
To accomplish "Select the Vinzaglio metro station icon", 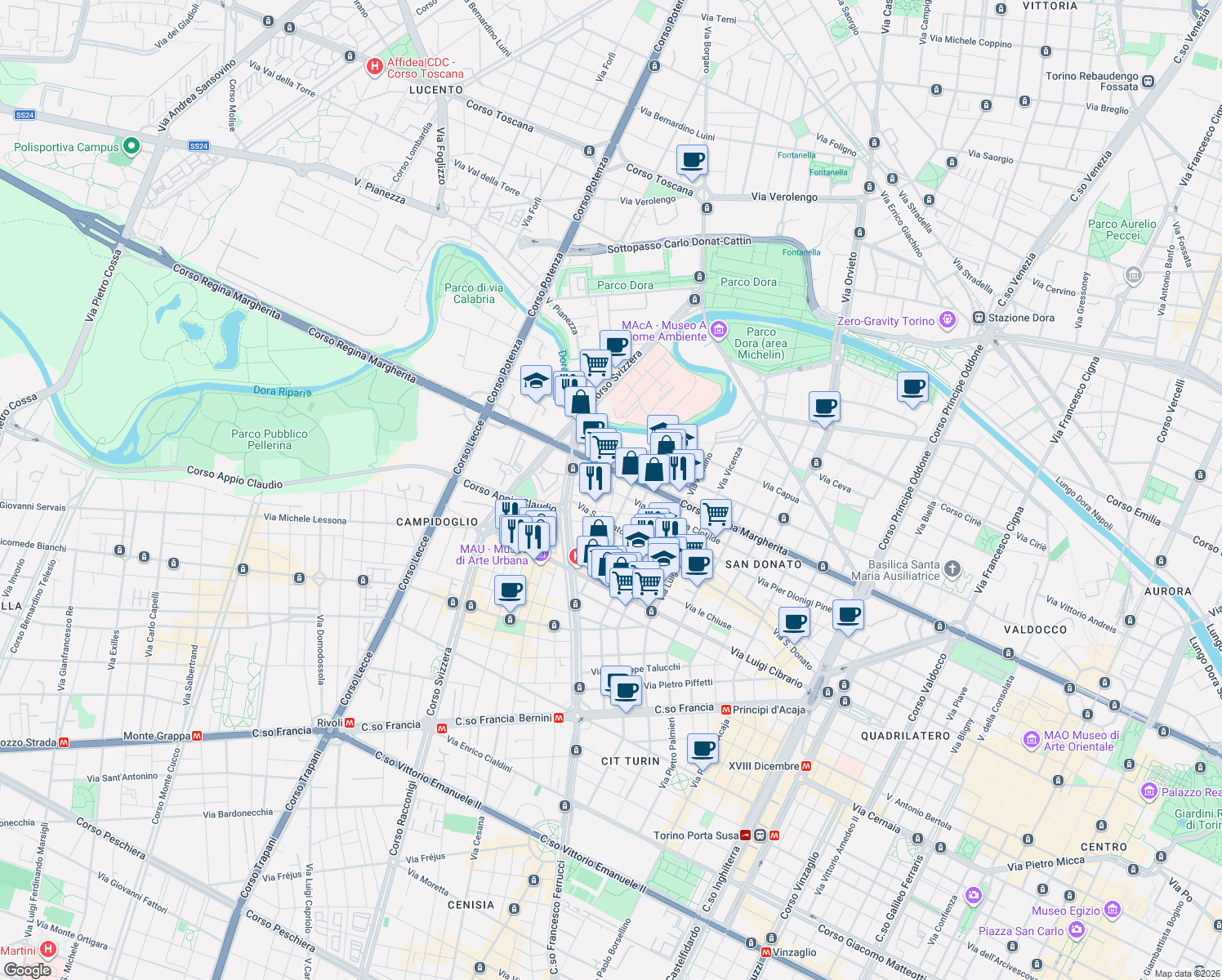I will point(765,952).
